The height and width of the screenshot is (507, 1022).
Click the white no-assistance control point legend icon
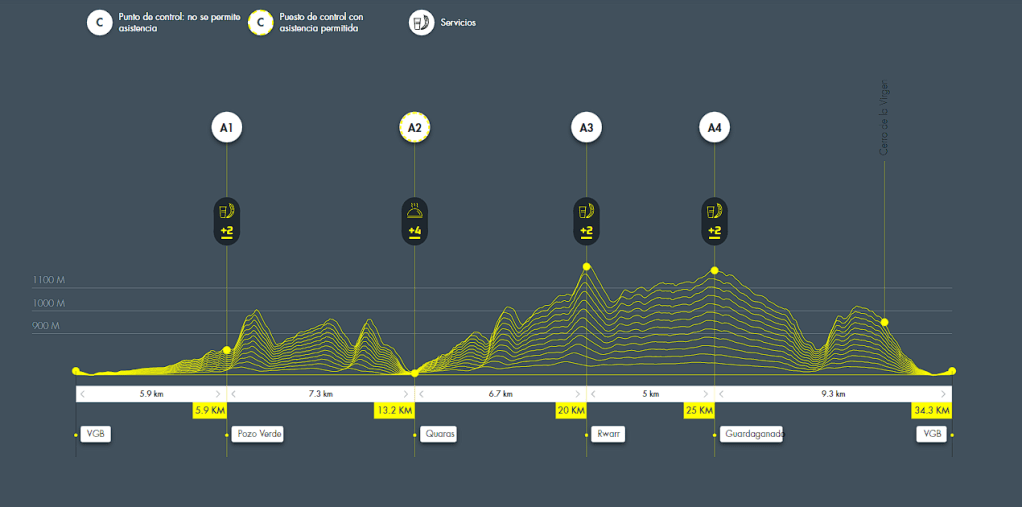(x=99, y=23)
